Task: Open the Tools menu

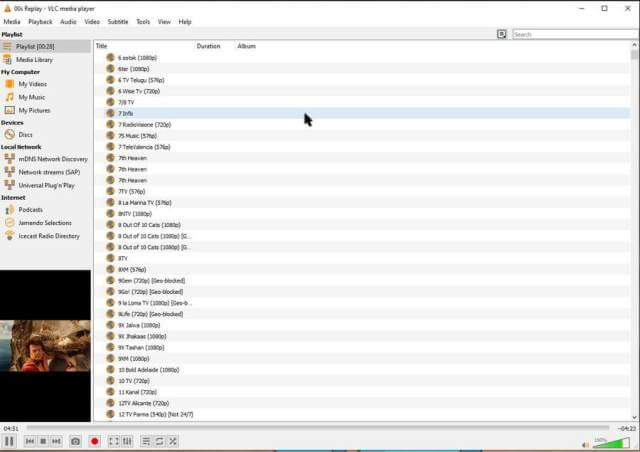Action: (143, 22)
